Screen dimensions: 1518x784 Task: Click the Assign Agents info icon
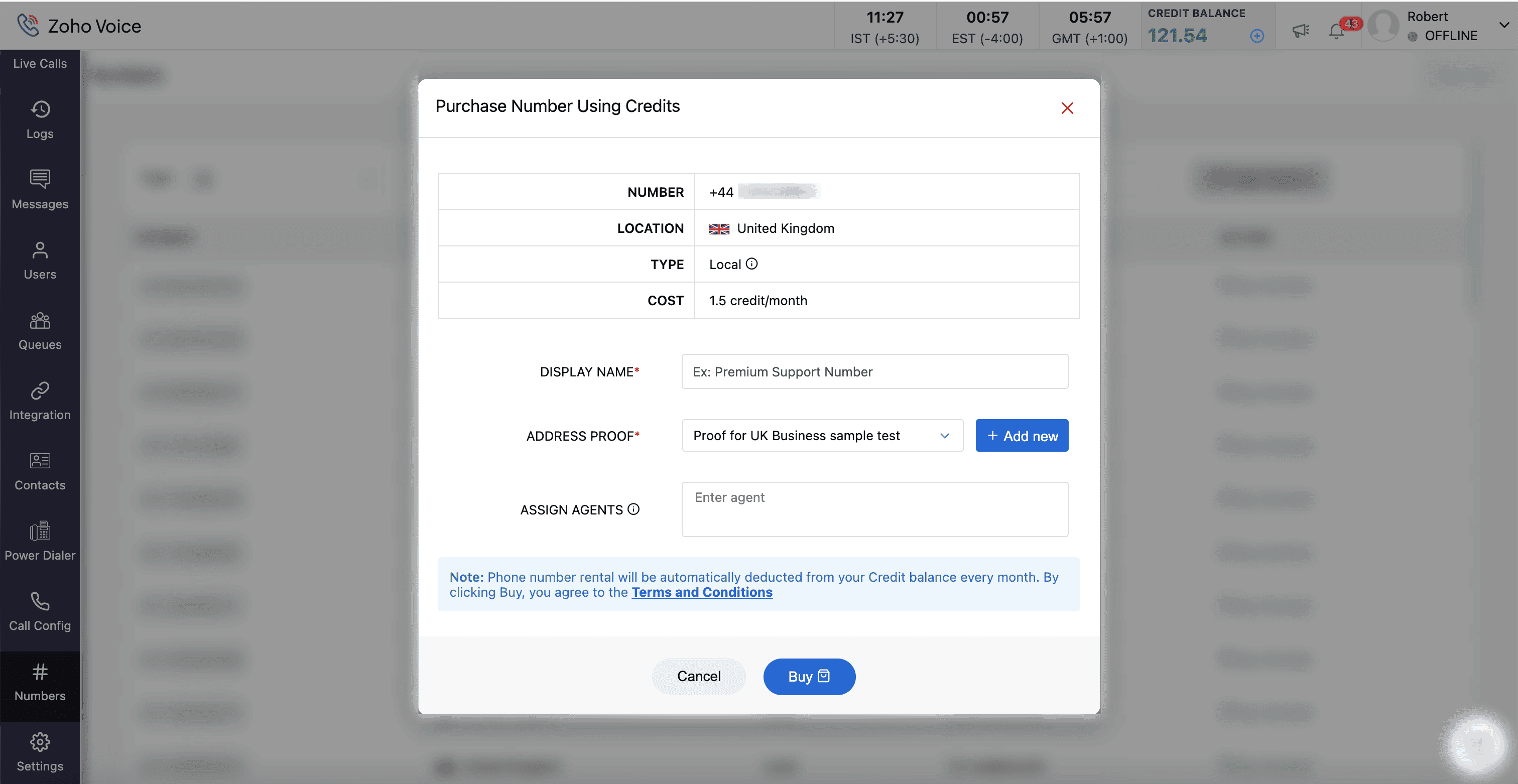(x=634, y=509)
